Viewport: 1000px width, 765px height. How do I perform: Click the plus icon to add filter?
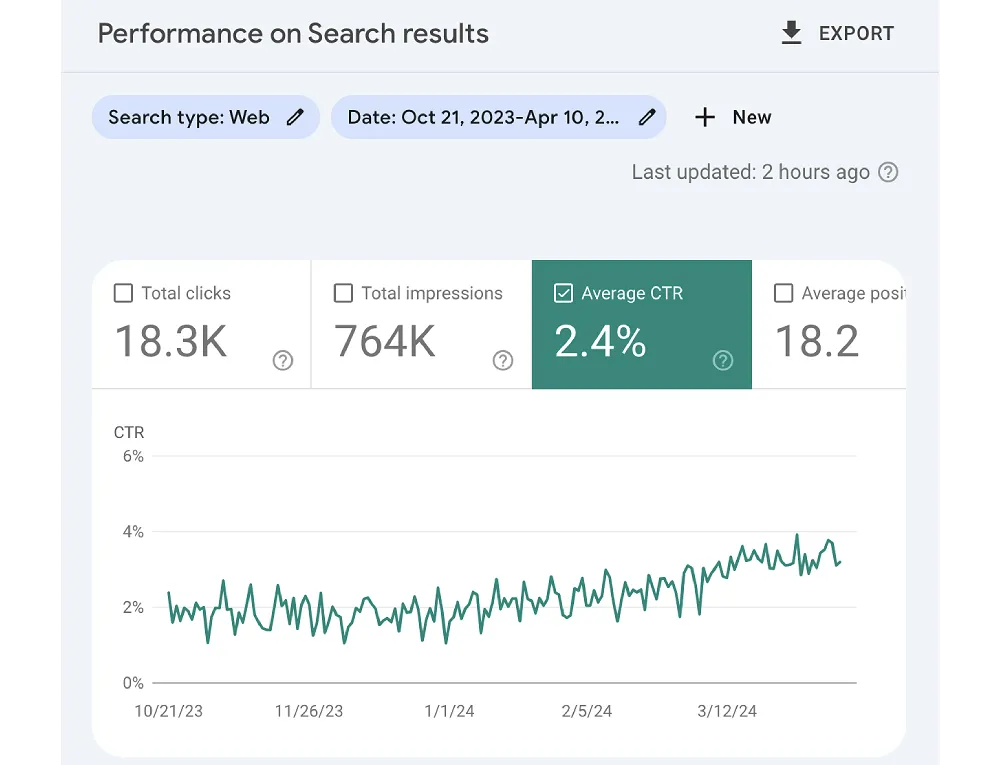705,117
